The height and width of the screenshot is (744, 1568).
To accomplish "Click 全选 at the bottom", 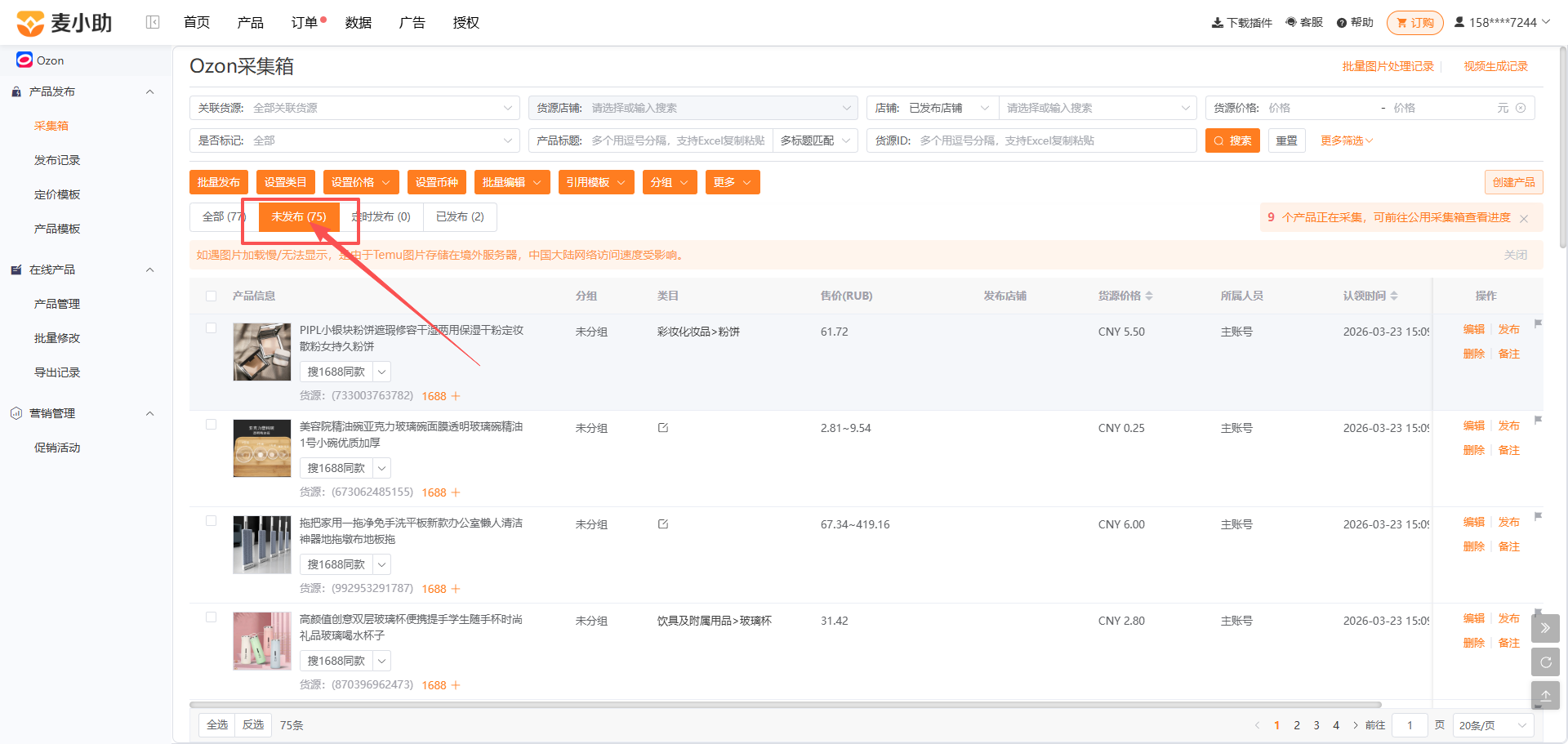I will pos(217,725).
